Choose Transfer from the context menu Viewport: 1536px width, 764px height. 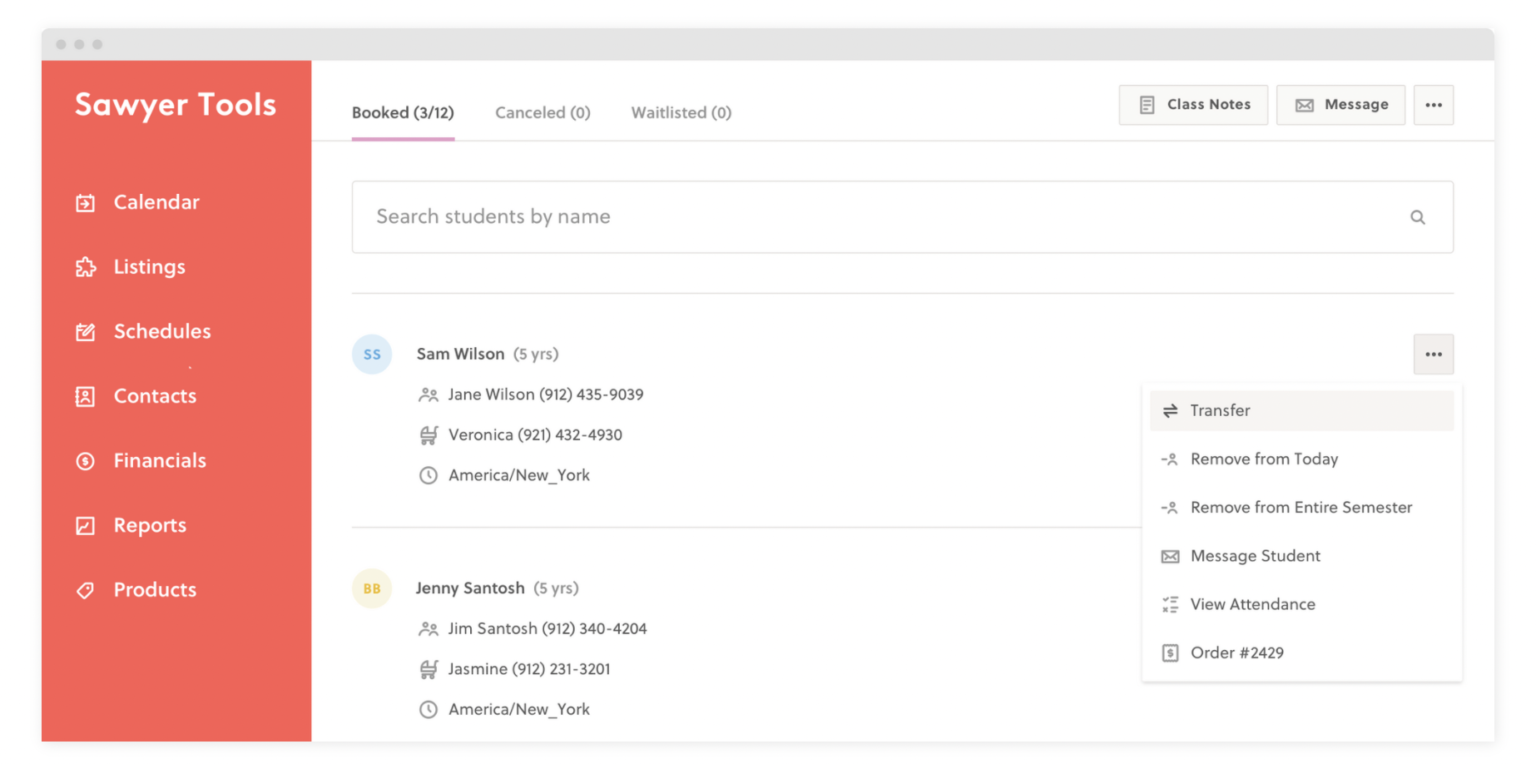point(1219,410)
